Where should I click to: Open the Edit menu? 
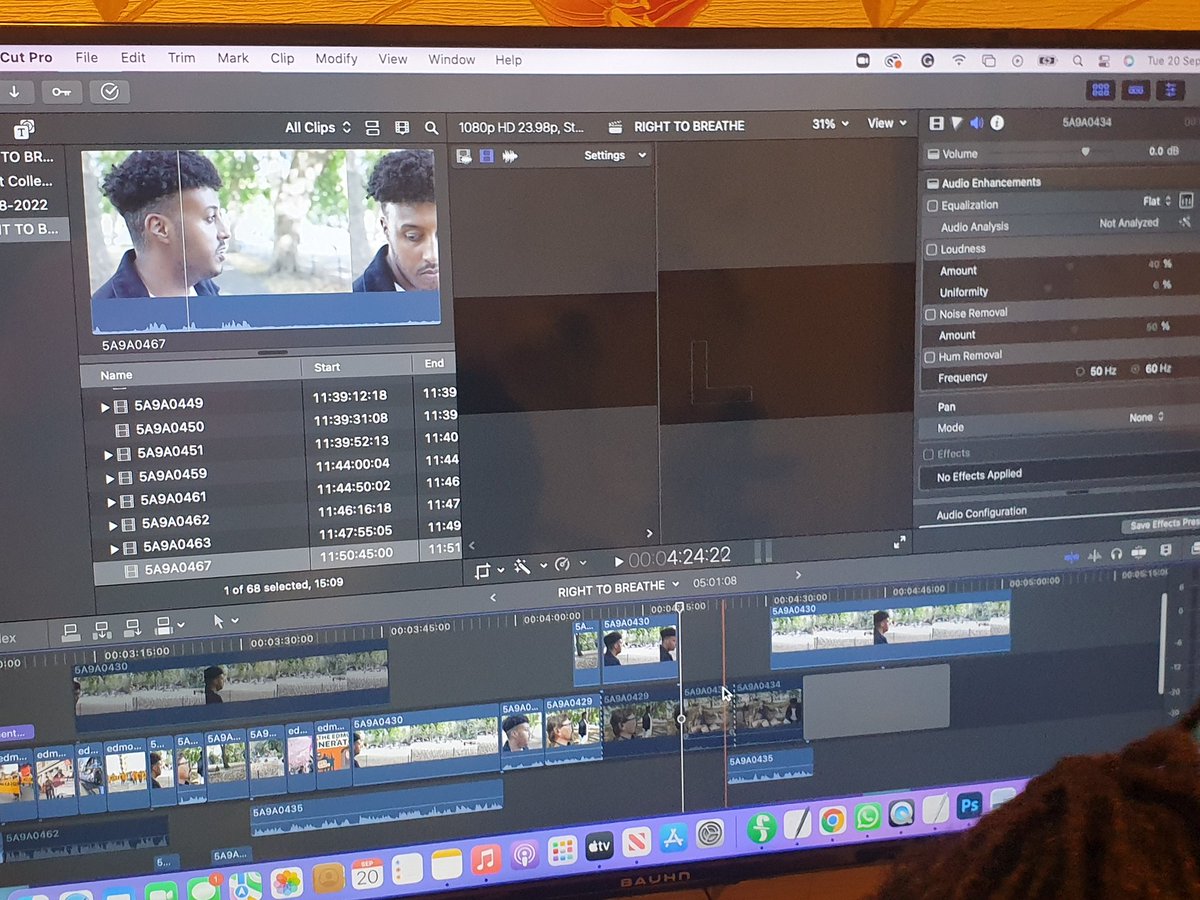[x=133, y=57]
